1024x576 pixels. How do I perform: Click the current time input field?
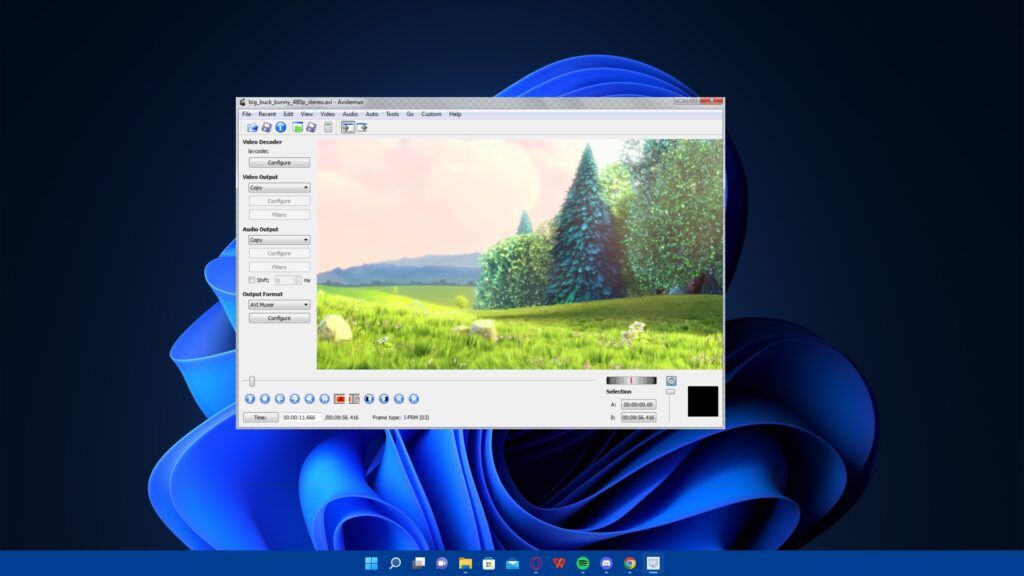coord(300,417)
